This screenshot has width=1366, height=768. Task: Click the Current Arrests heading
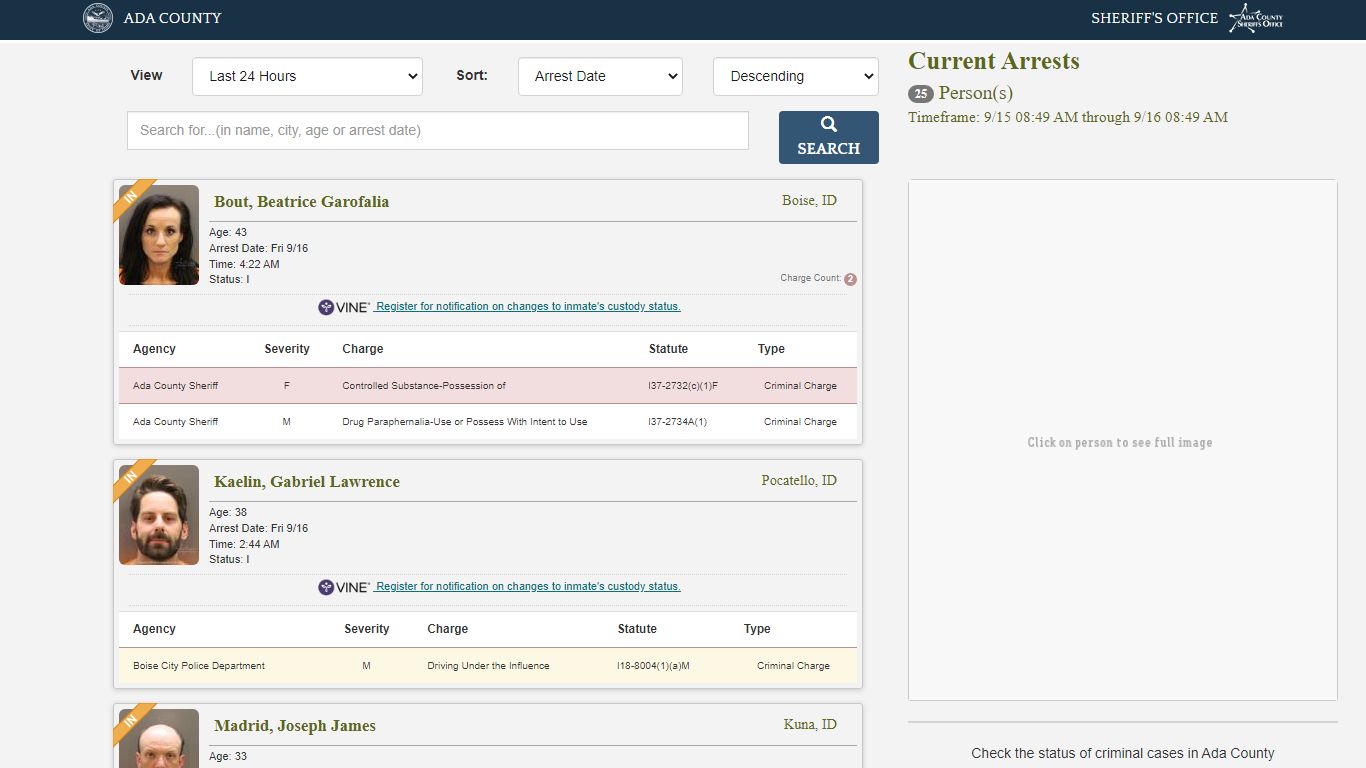(994, 61)
